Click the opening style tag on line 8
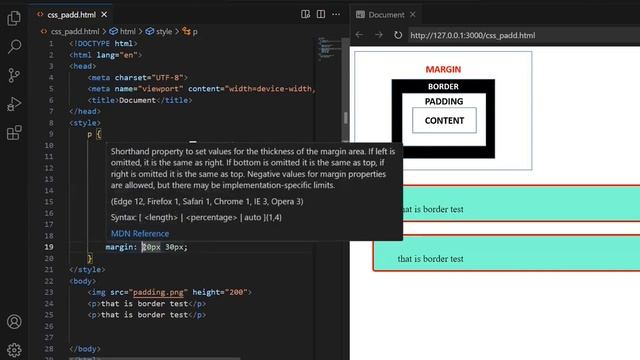 click(x=85, y=123)
